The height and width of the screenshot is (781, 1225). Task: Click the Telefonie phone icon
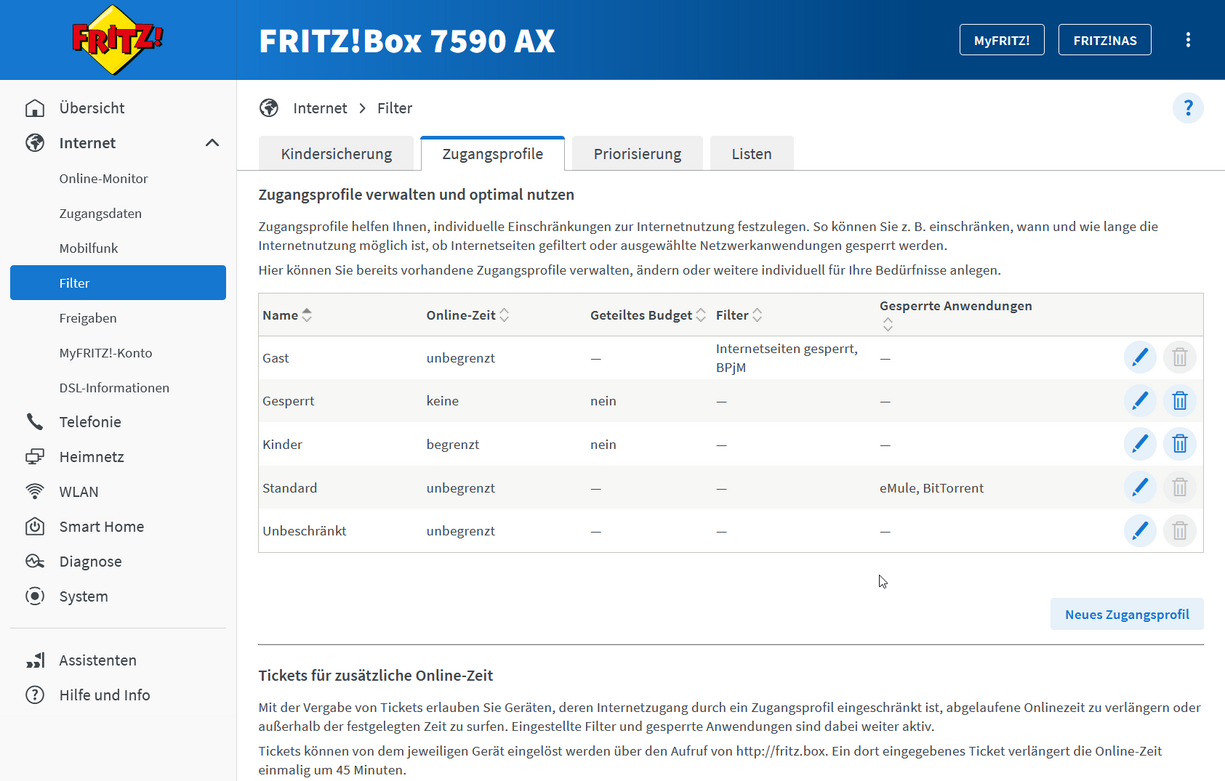35,422
